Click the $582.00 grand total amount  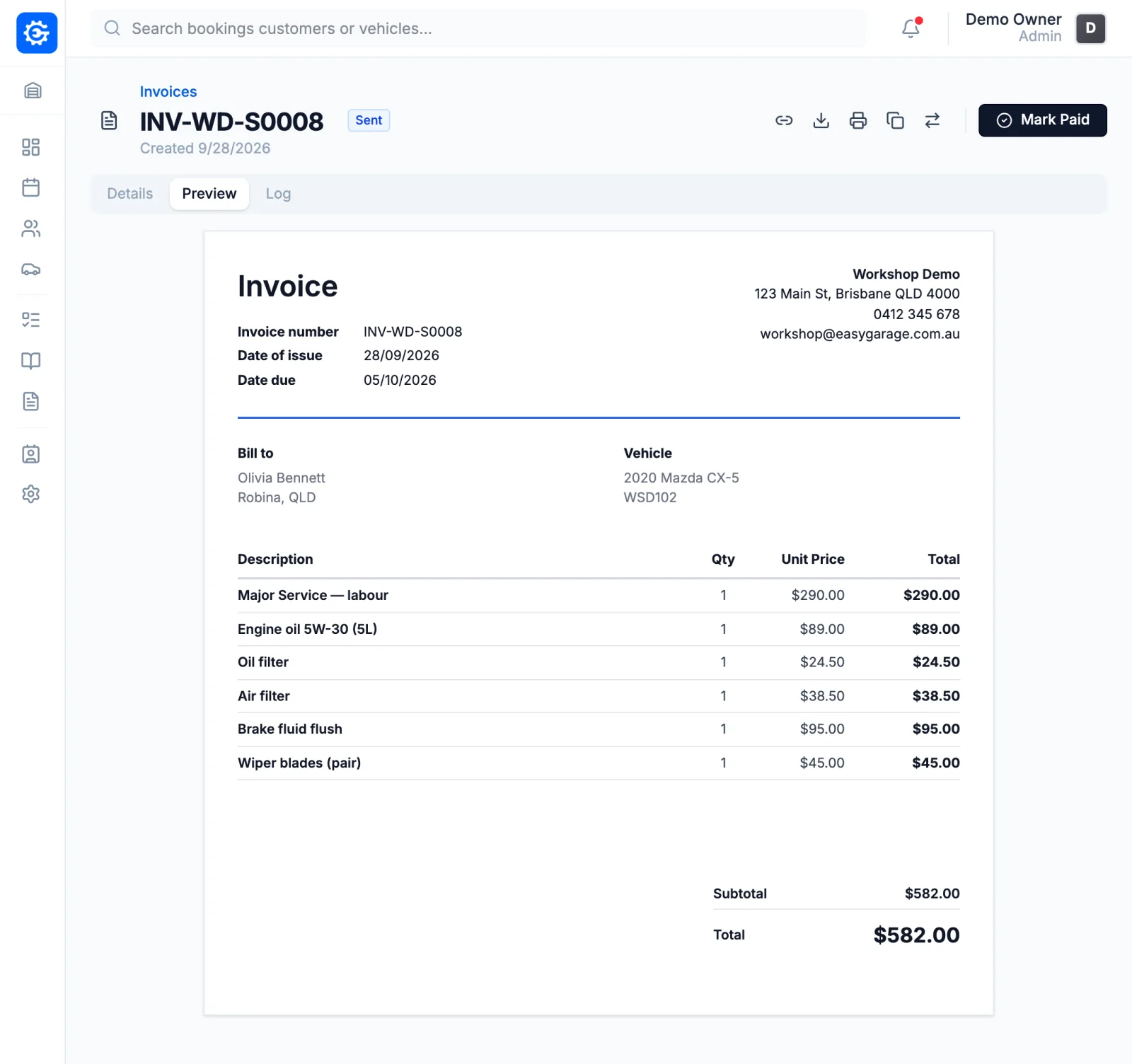click(x=916, y=935)
